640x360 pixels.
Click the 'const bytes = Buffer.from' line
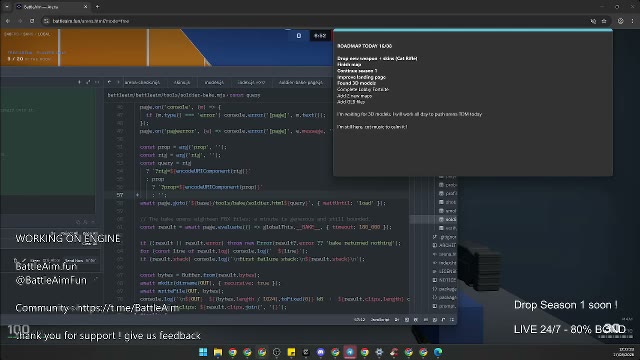[x=200, y=275]
